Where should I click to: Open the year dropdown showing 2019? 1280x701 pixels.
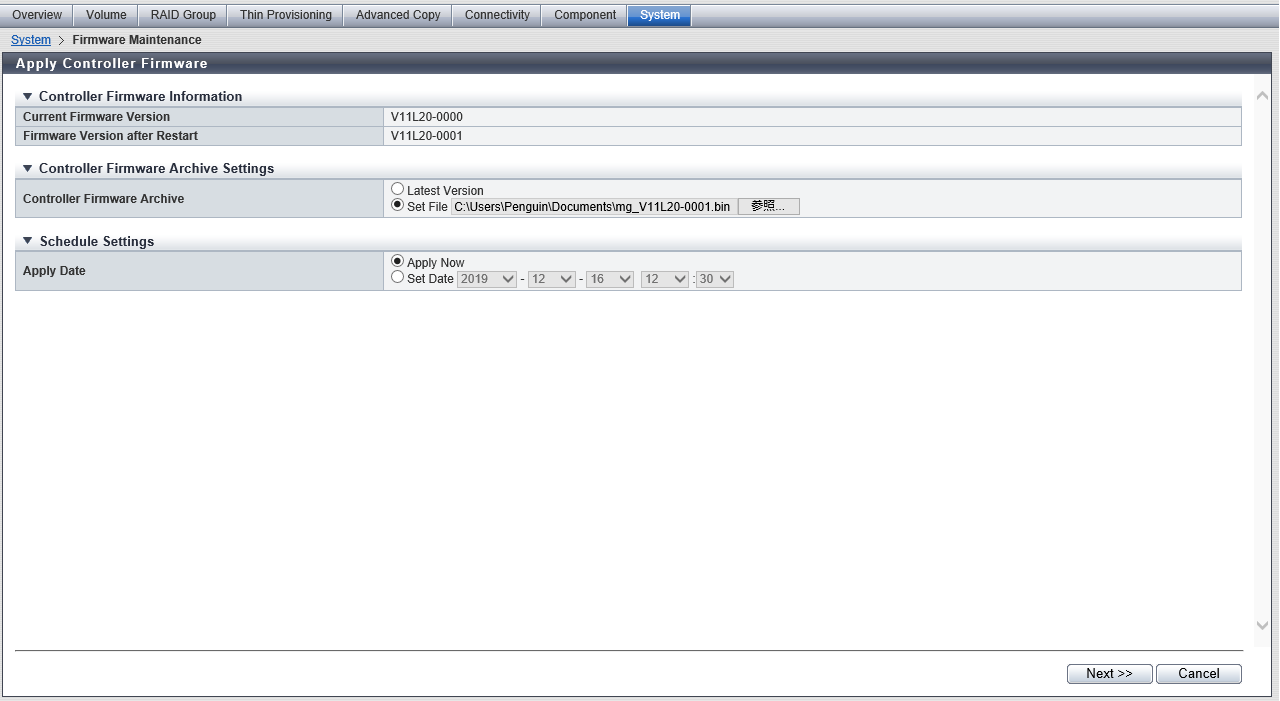click(x=487, y=279)
